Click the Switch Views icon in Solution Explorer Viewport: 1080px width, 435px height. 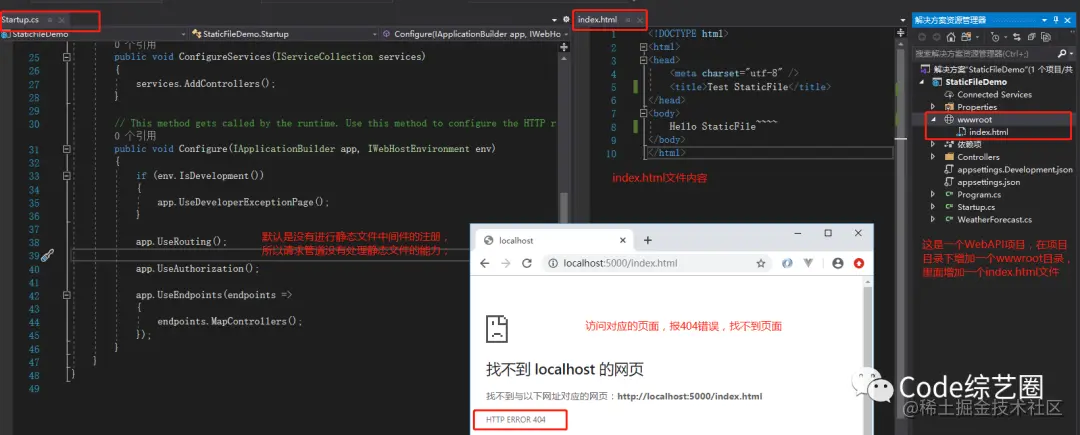point(966,37)
